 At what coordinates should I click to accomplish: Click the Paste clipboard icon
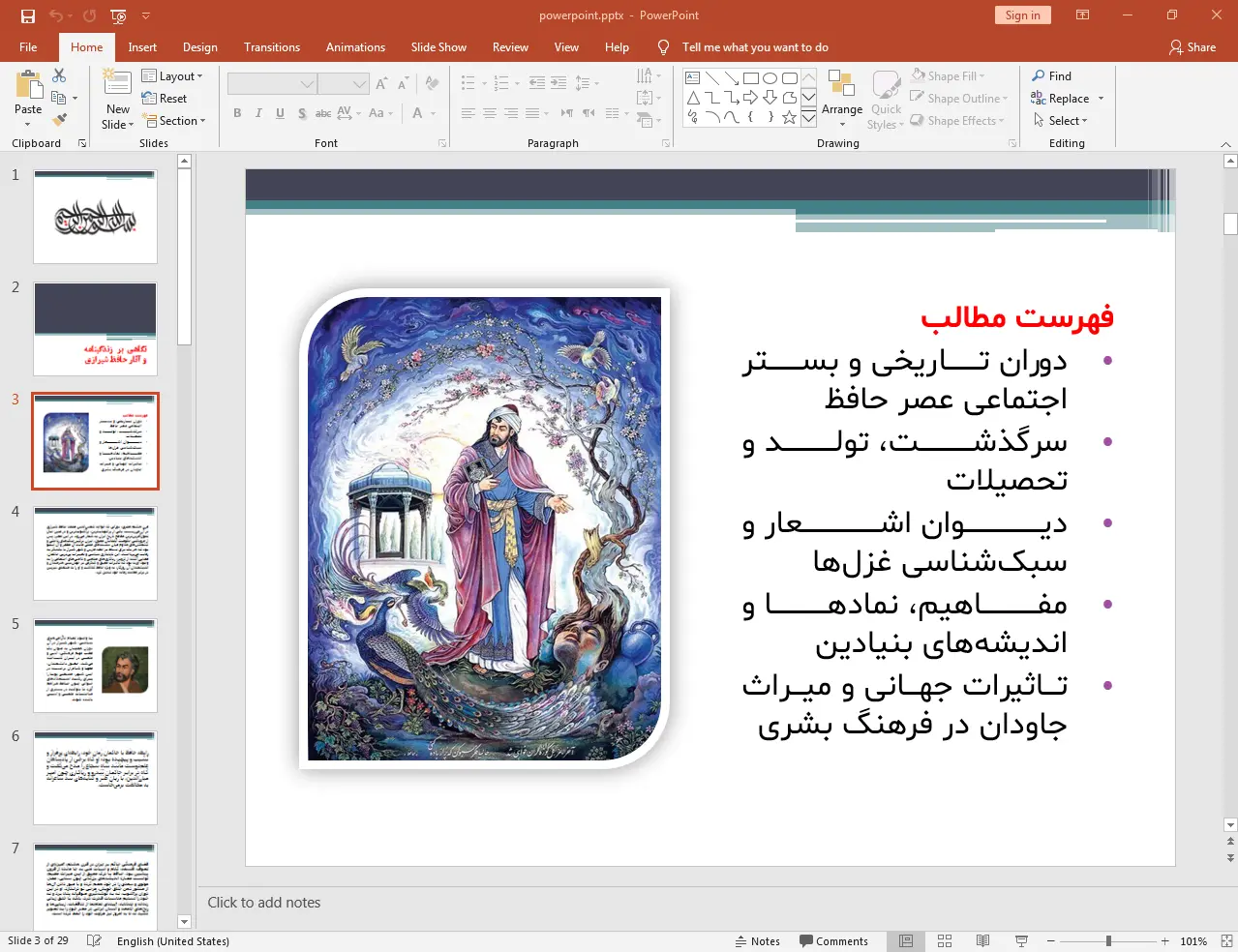coord(28,87)
